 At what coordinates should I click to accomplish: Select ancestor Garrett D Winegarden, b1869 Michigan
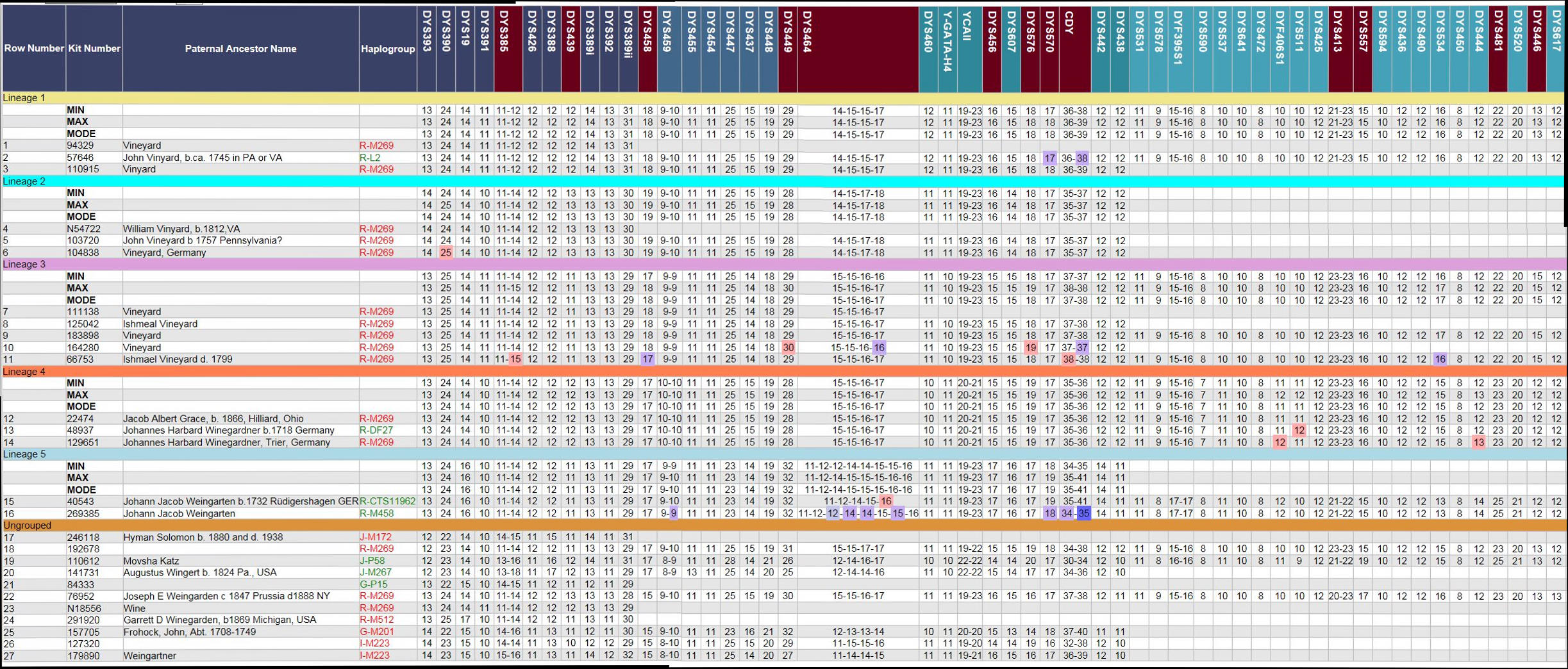pos(220,620)
